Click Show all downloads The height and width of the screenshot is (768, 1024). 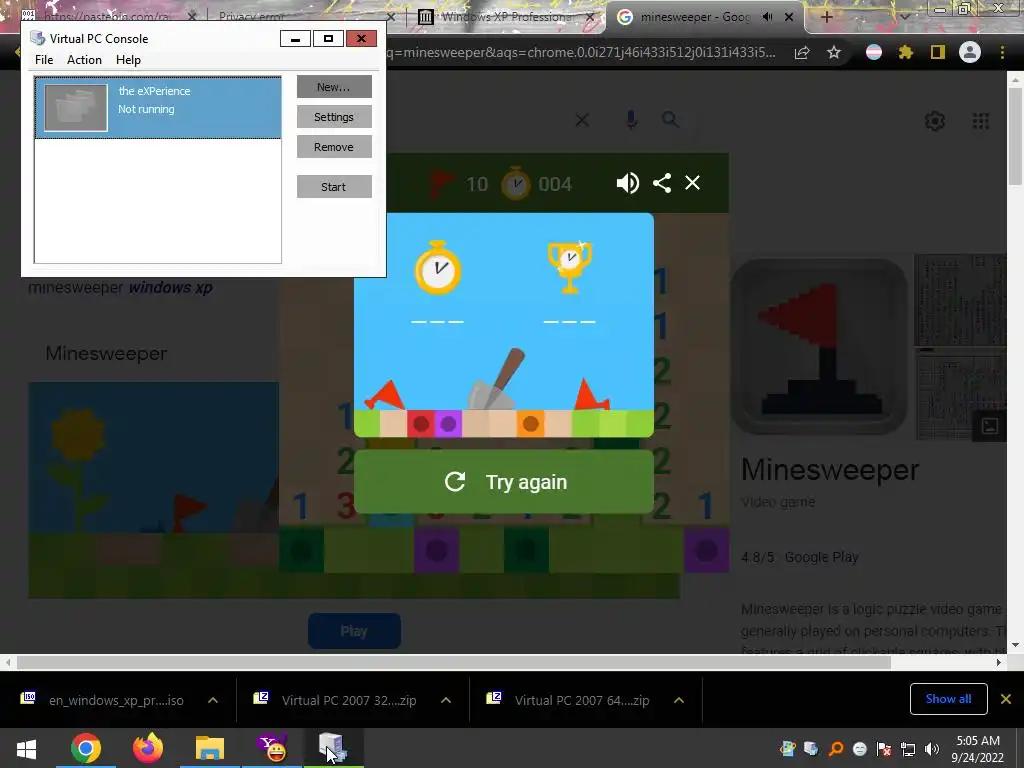948,699
